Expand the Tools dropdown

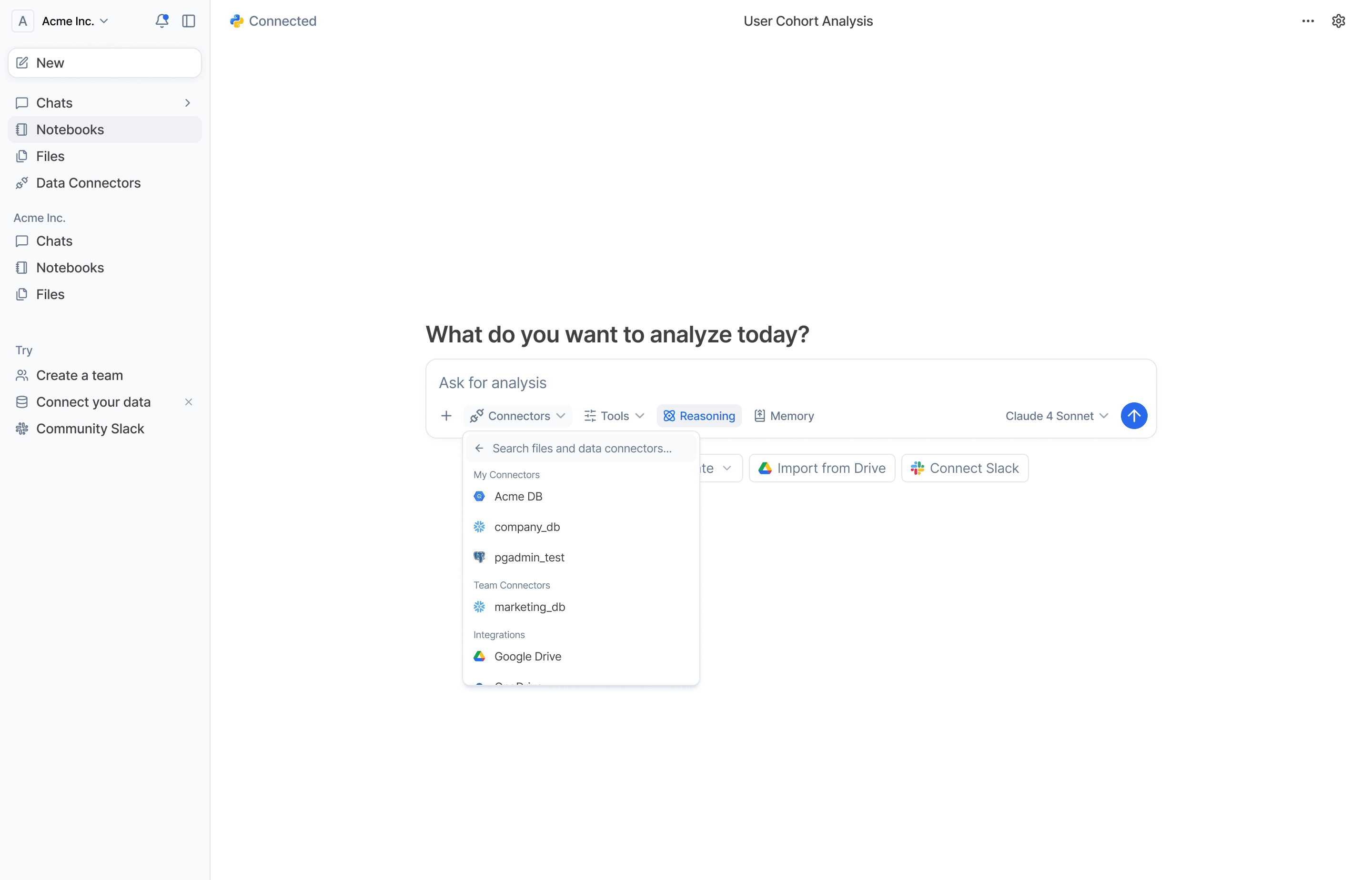615,416
